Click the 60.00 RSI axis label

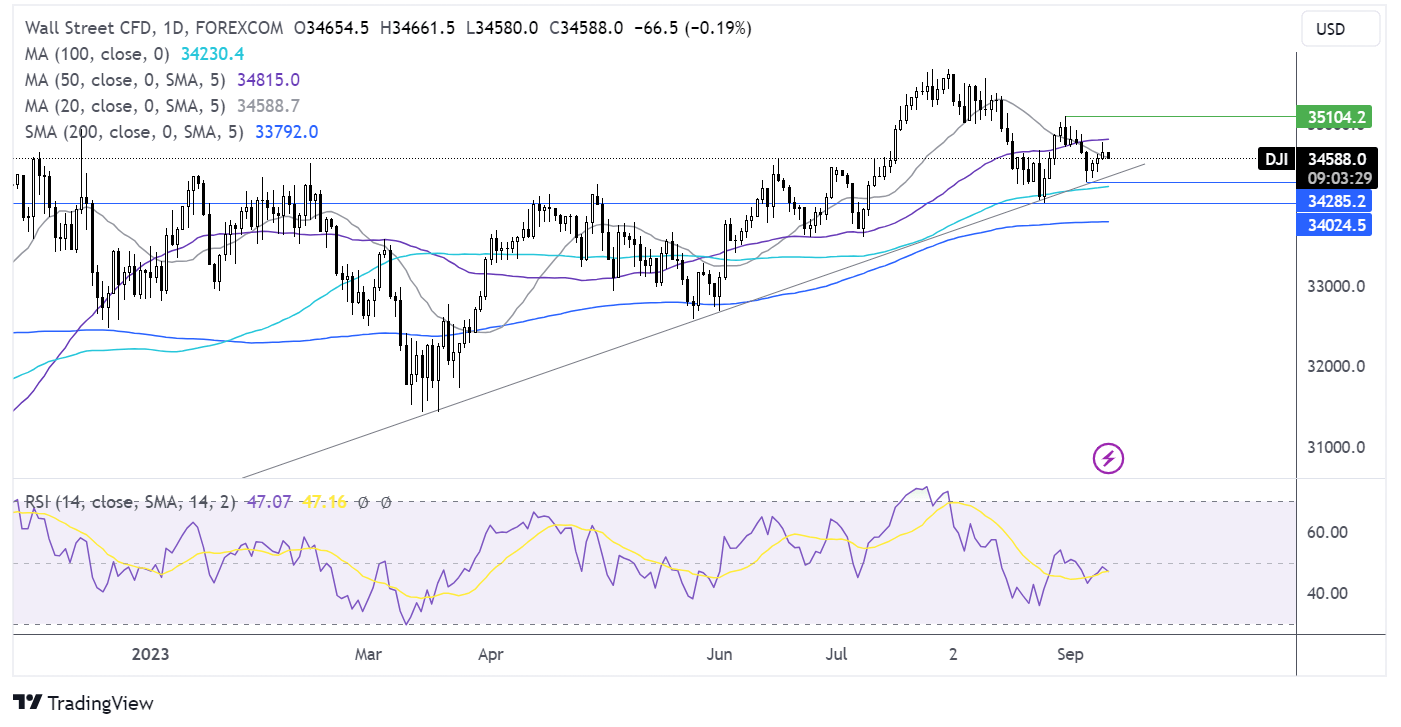pos(1325,533)
